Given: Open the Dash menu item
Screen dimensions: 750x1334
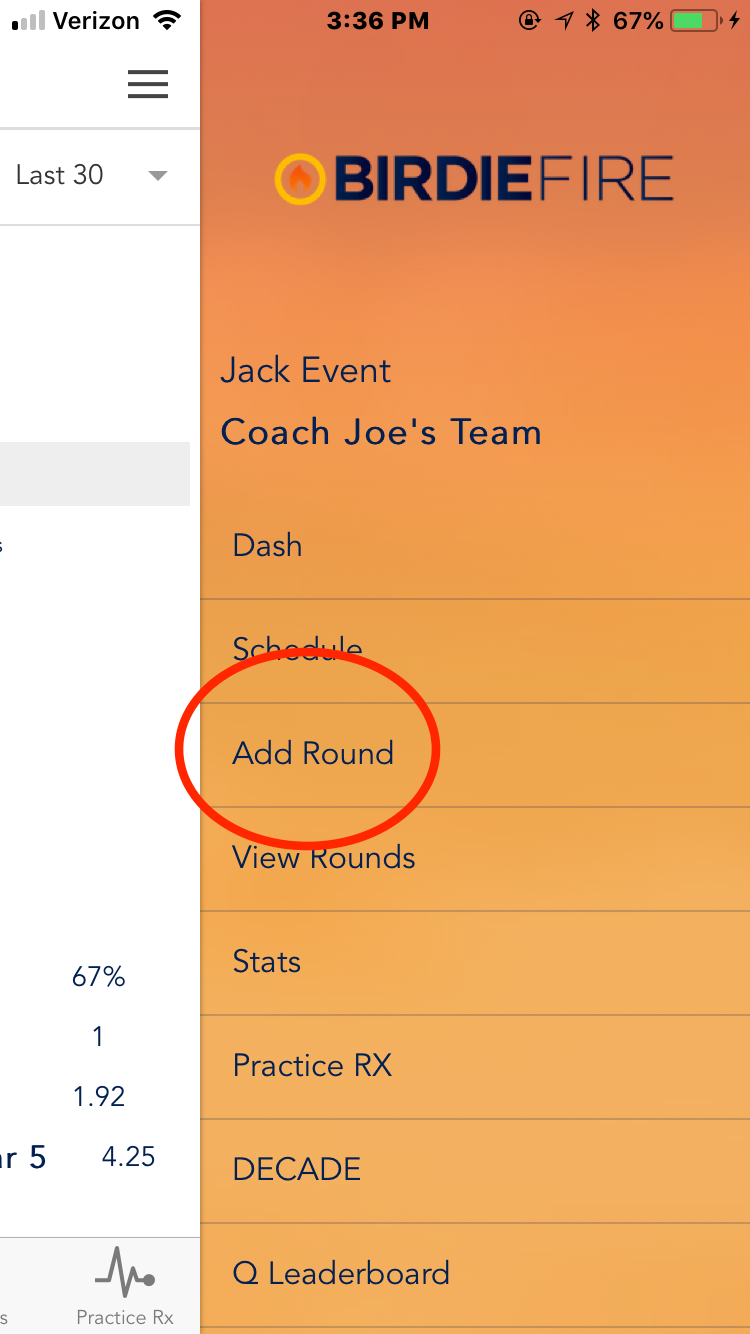Looking at the screenshot, I should [267, 545].
